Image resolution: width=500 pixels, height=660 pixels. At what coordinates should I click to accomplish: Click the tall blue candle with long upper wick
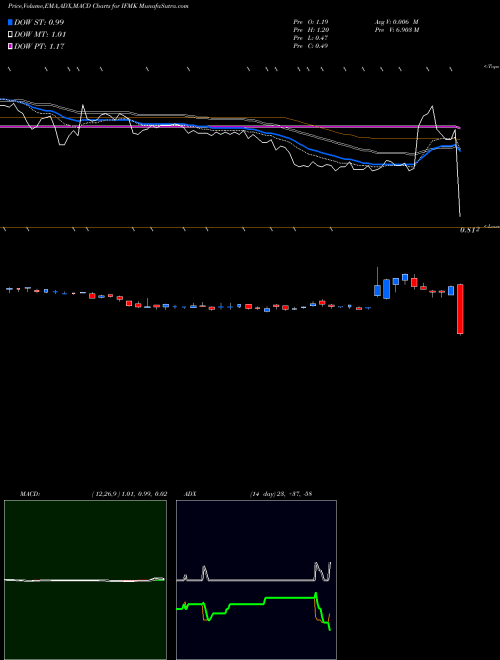(x=378, y=282)
